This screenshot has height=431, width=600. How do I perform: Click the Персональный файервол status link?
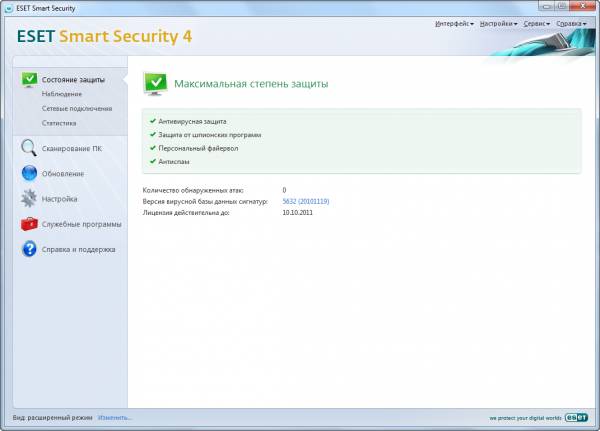198,148
